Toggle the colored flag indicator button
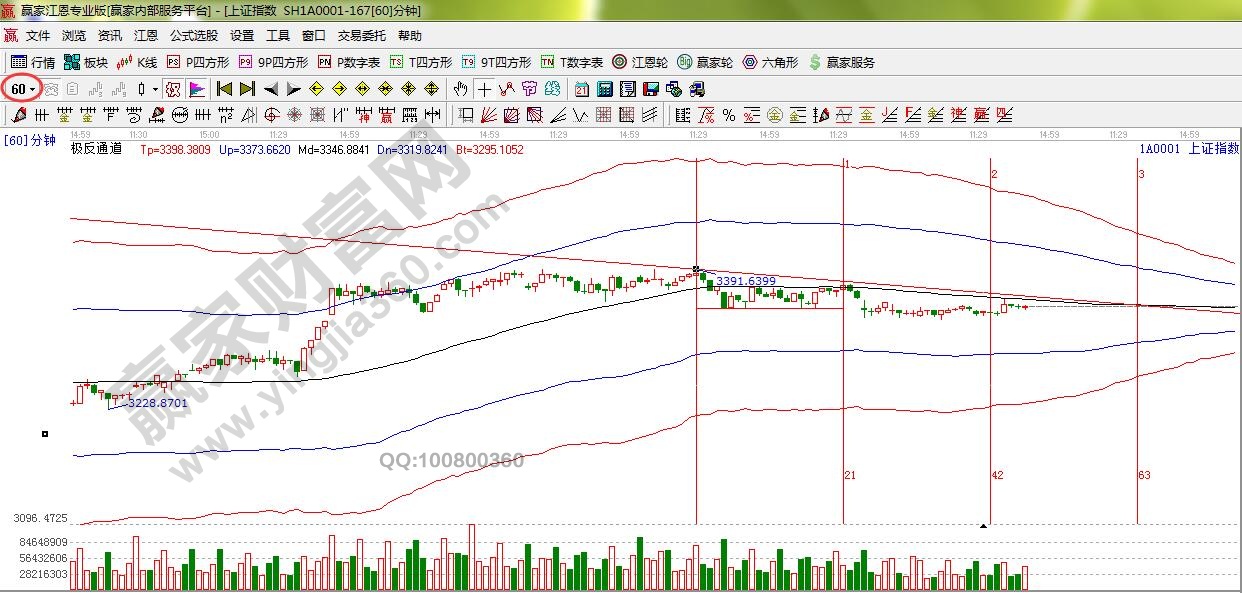The image size is (1242, 593). [x=196, y=89]
